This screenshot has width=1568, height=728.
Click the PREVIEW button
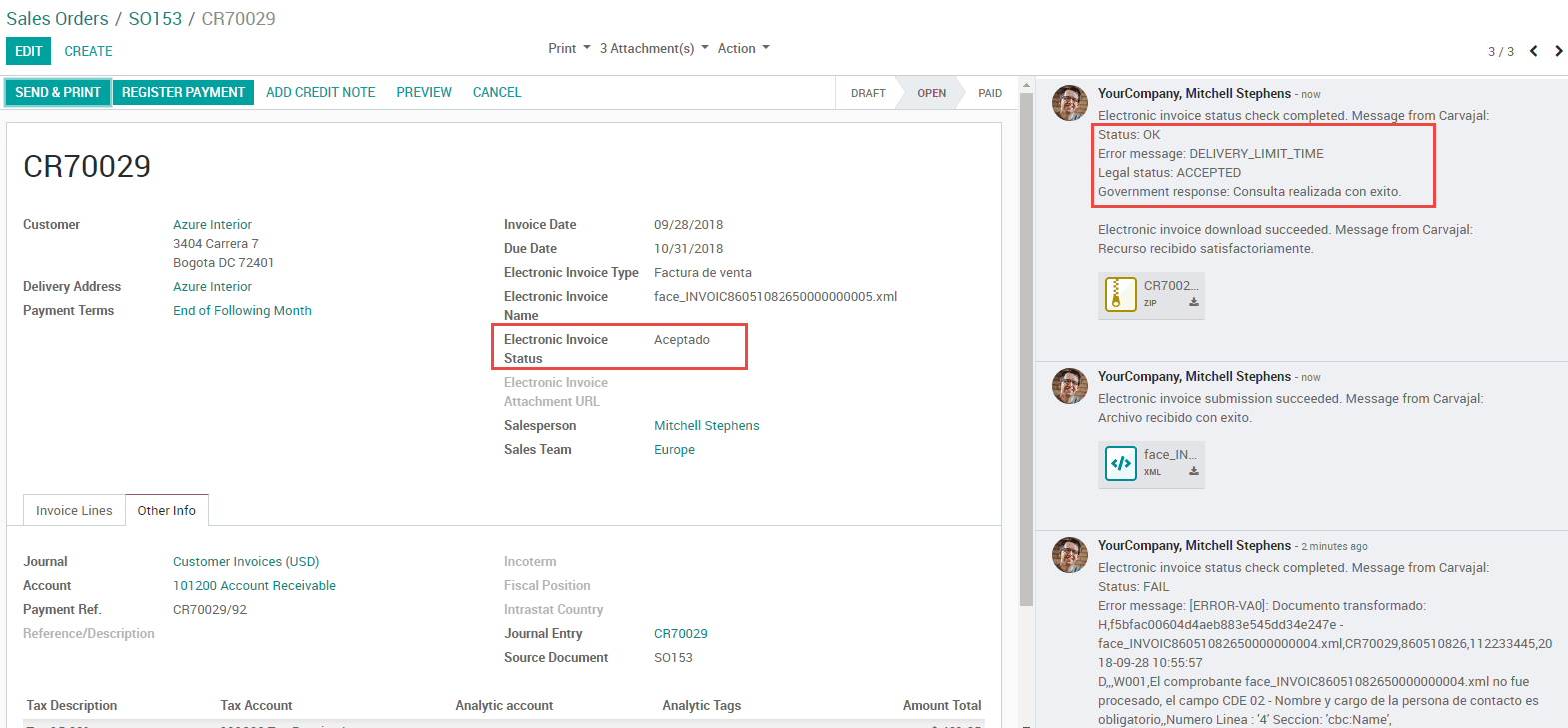[424, 92]
